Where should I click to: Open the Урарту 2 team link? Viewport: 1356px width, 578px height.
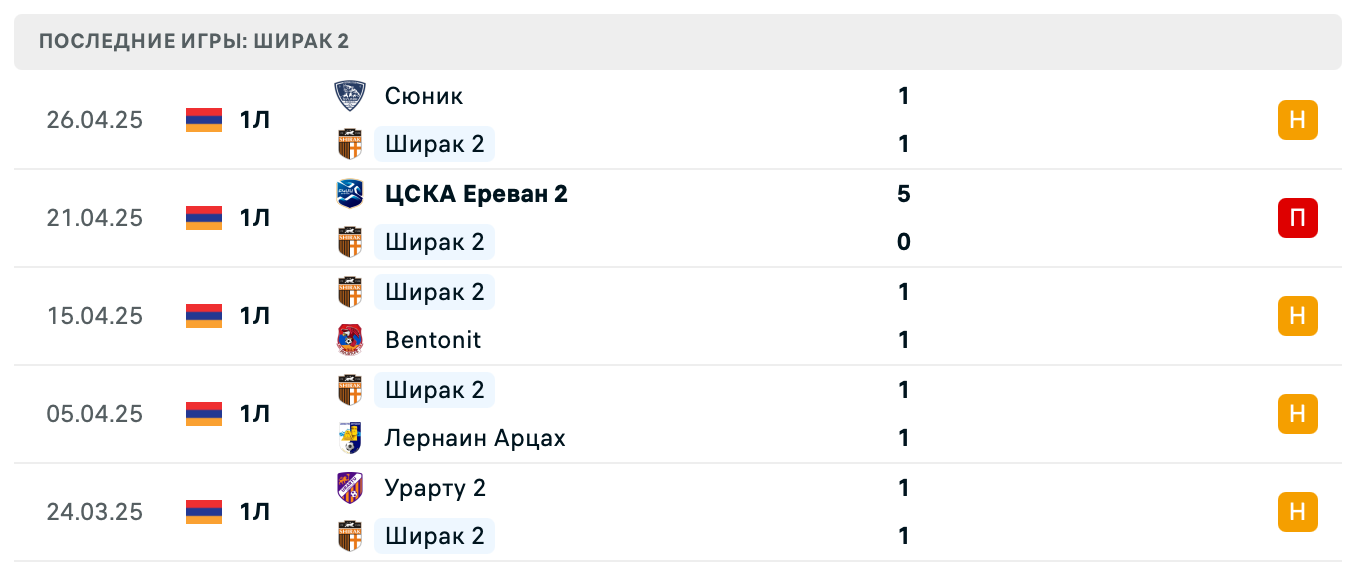[x=435, y=488]
